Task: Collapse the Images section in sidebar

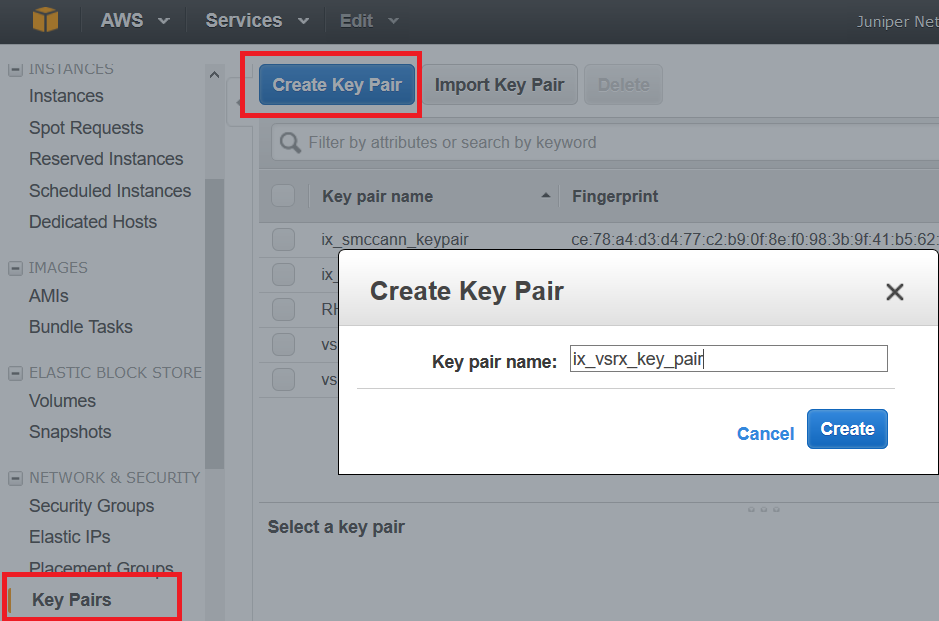Action: coord(16,268)
